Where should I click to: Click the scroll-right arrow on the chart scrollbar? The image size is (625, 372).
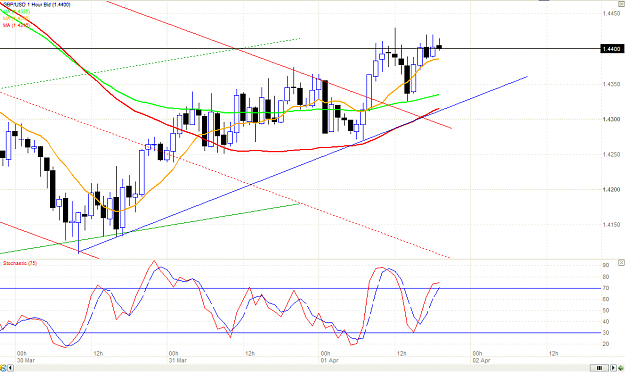coord(613,368)
